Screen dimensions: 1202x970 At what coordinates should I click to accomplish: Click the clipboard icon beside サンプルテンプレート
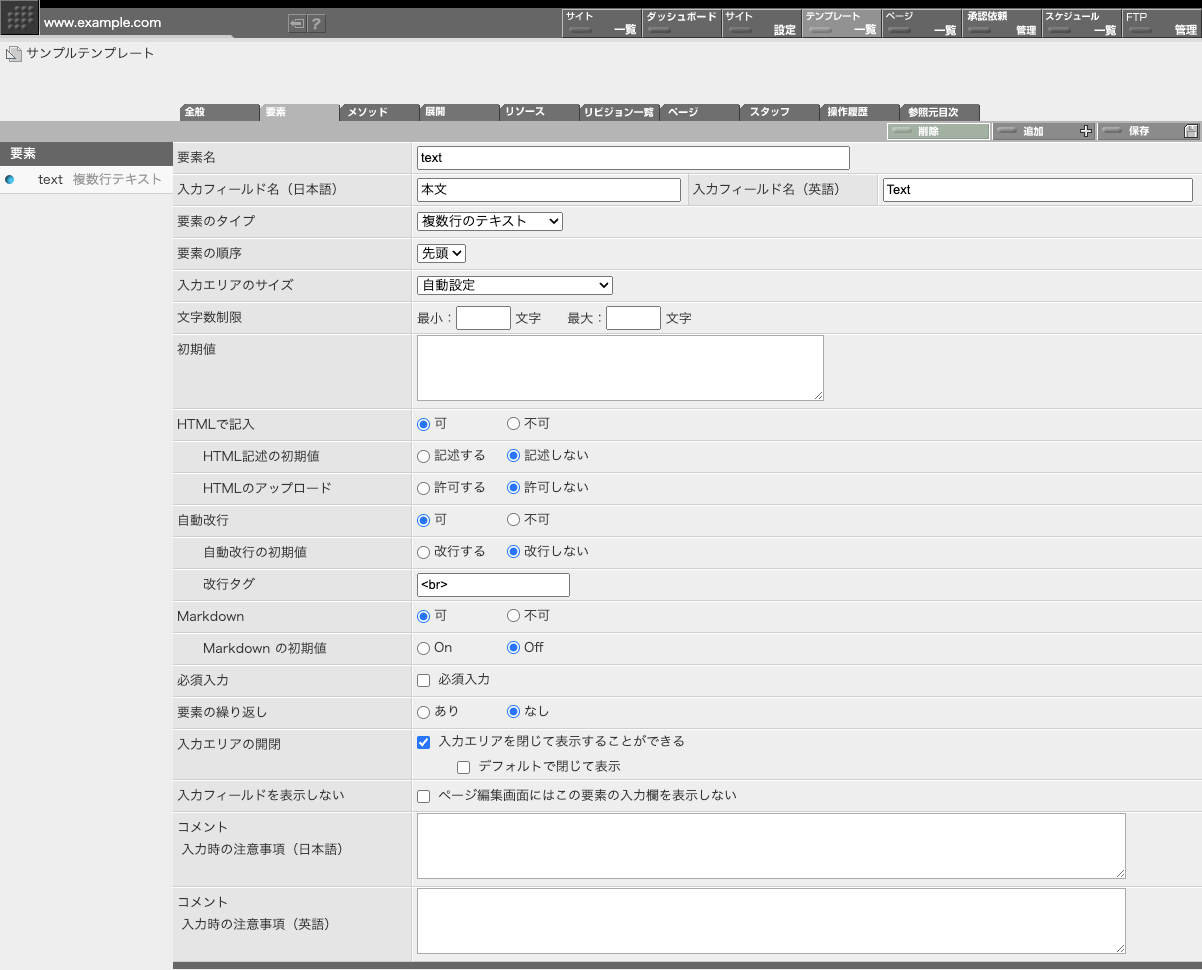click(x=12, y=55)
